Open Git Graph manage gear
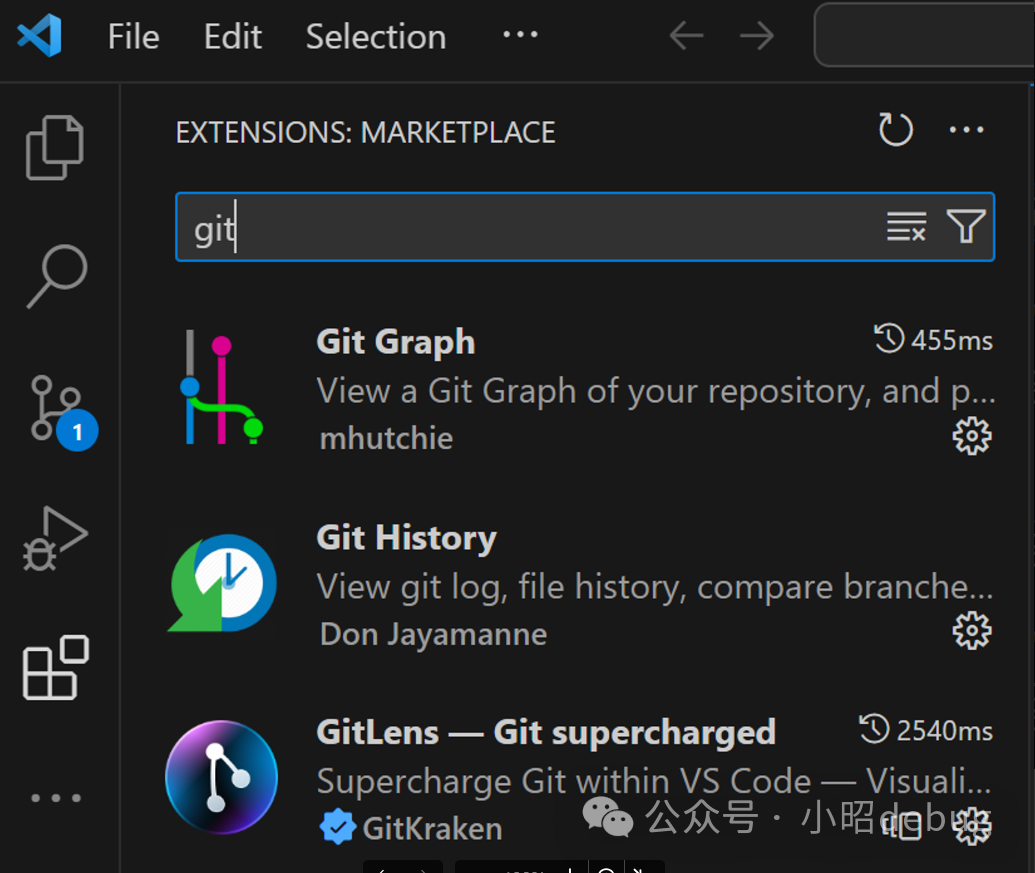The width and height of the screenshot is (1035, 873). (x=972, y=436)
